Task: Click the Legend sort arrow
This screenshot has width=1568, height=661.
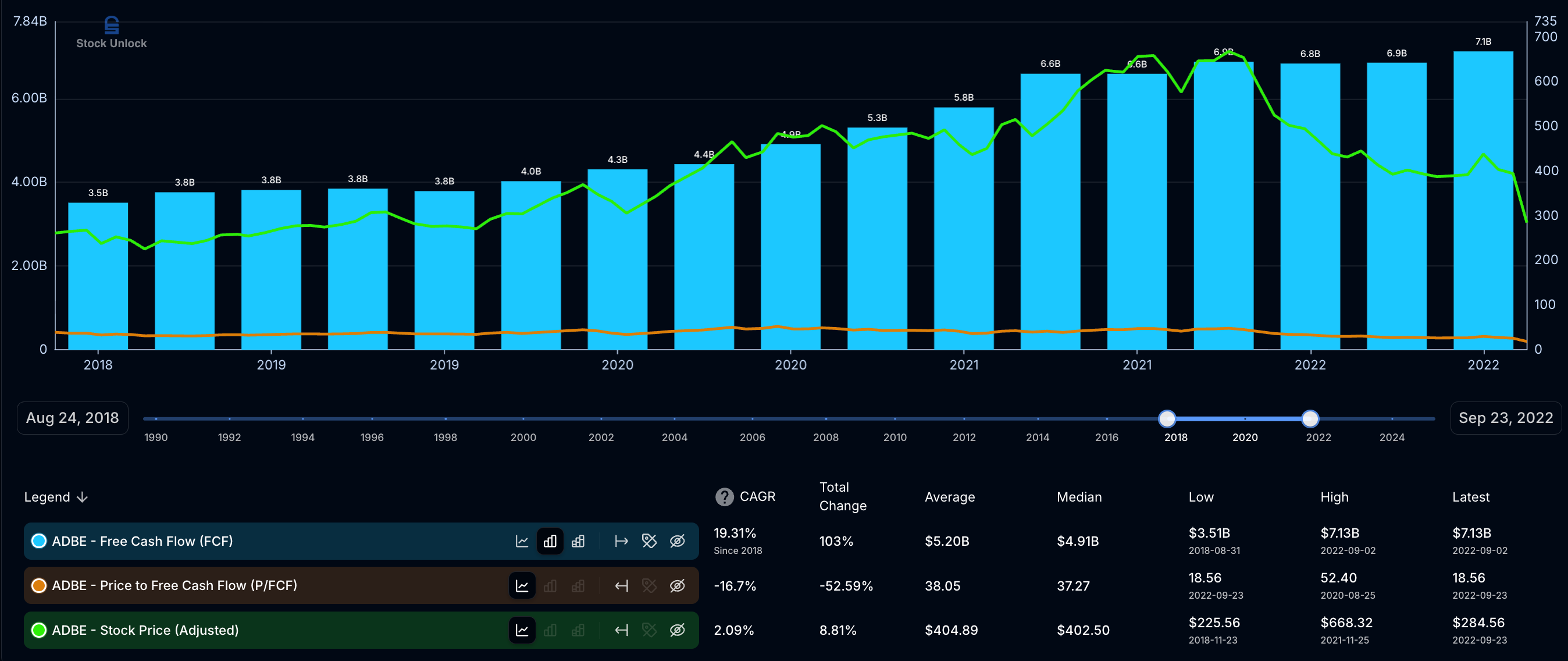Action: coord(82,497)
